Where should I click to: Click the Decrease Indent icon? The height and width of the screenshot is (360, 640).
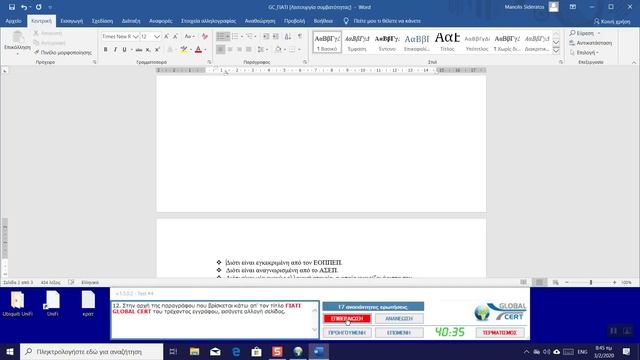pos(266,37)
